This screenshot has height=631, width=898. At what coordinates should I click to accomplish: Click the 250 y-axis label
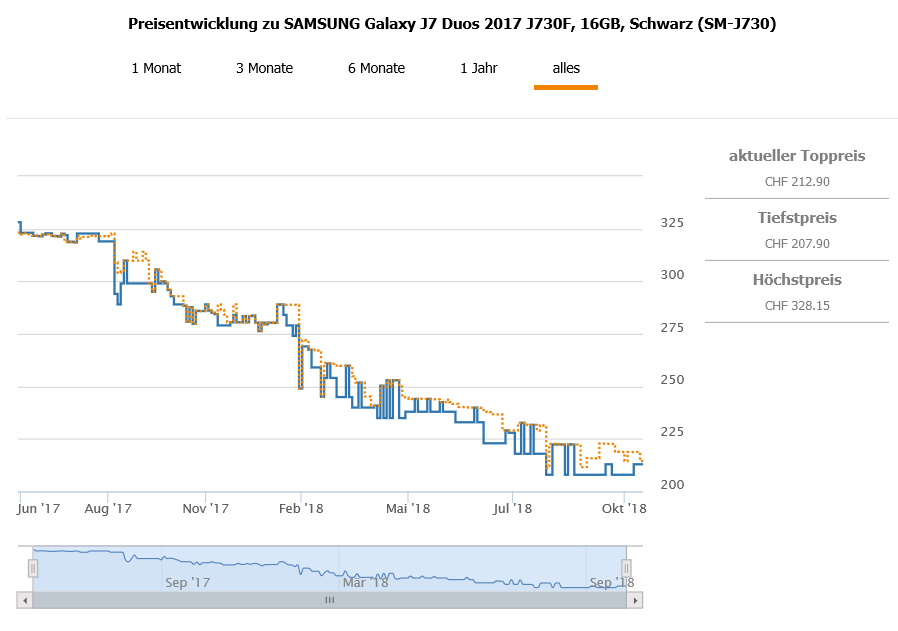click(x=672, y=380)
